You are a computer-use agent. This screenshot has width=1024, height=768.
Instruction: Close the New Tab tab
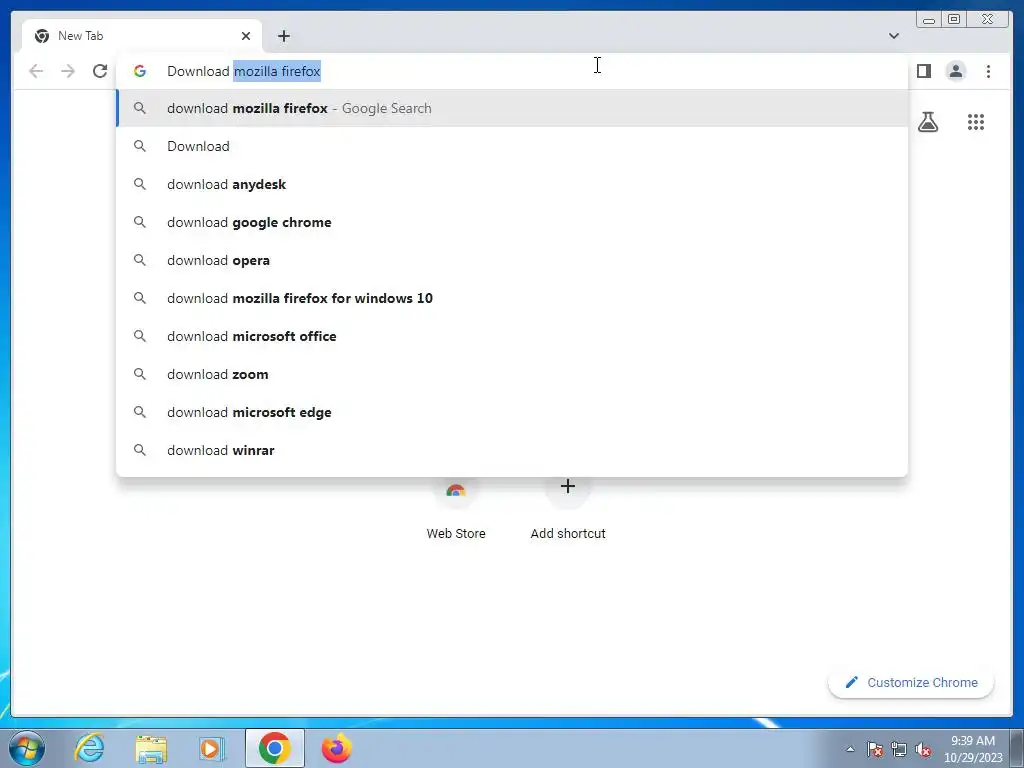pyautogui.click(x=246, y=36)
